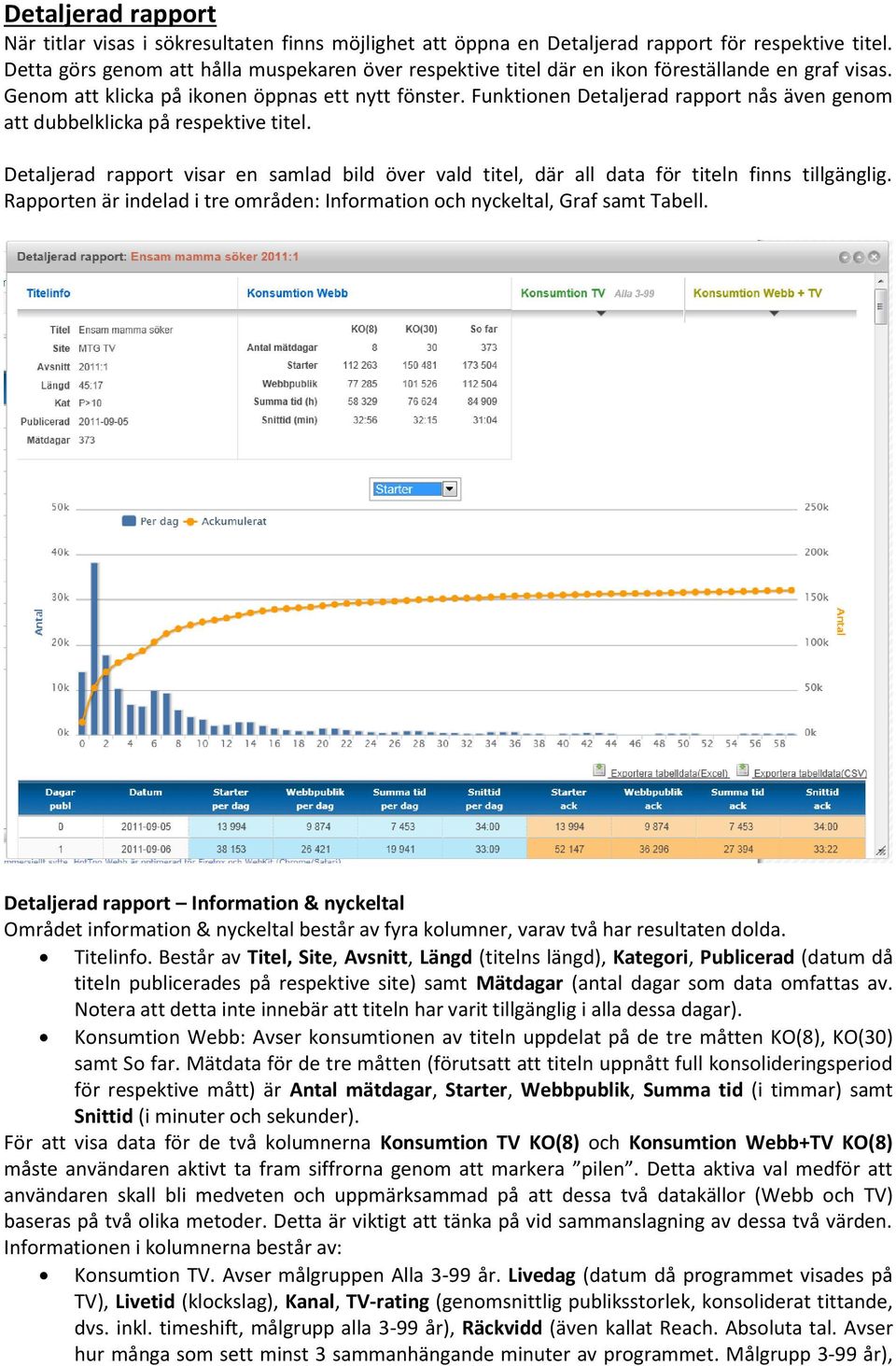Click the table cell '36 296'

point(654,850)
